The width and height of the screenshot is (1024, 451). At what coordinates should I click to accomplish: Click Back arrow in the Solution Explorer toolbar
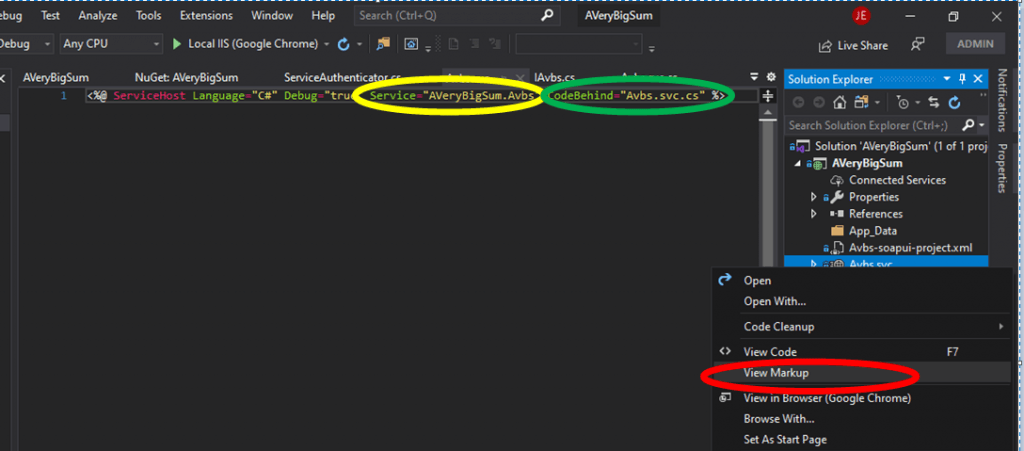coord(798,102)
